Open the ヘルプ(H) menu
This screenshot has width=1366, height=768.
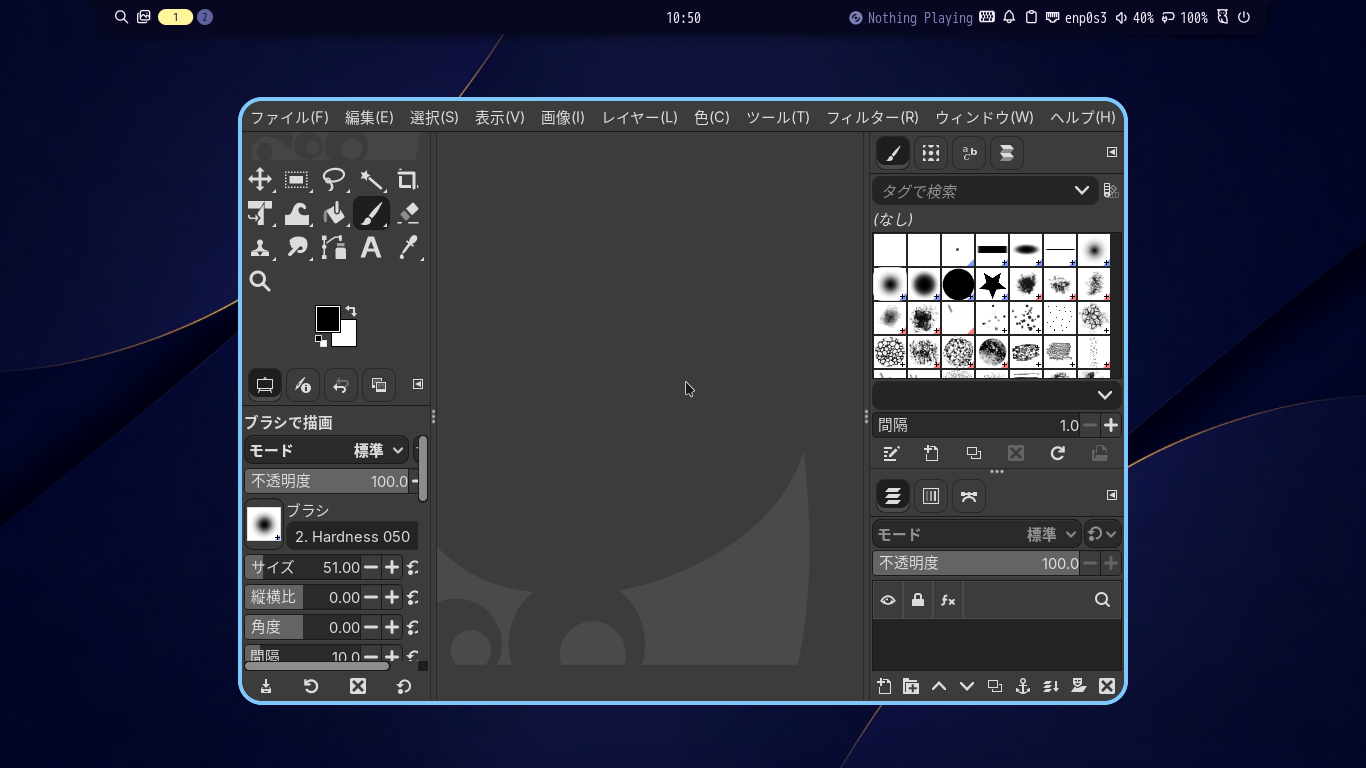(x=1082, y=117)
